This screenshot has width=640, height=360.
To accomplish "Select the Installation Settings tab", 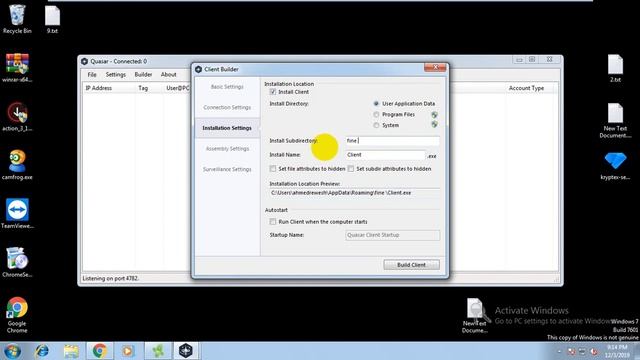I will click(227, 128).
